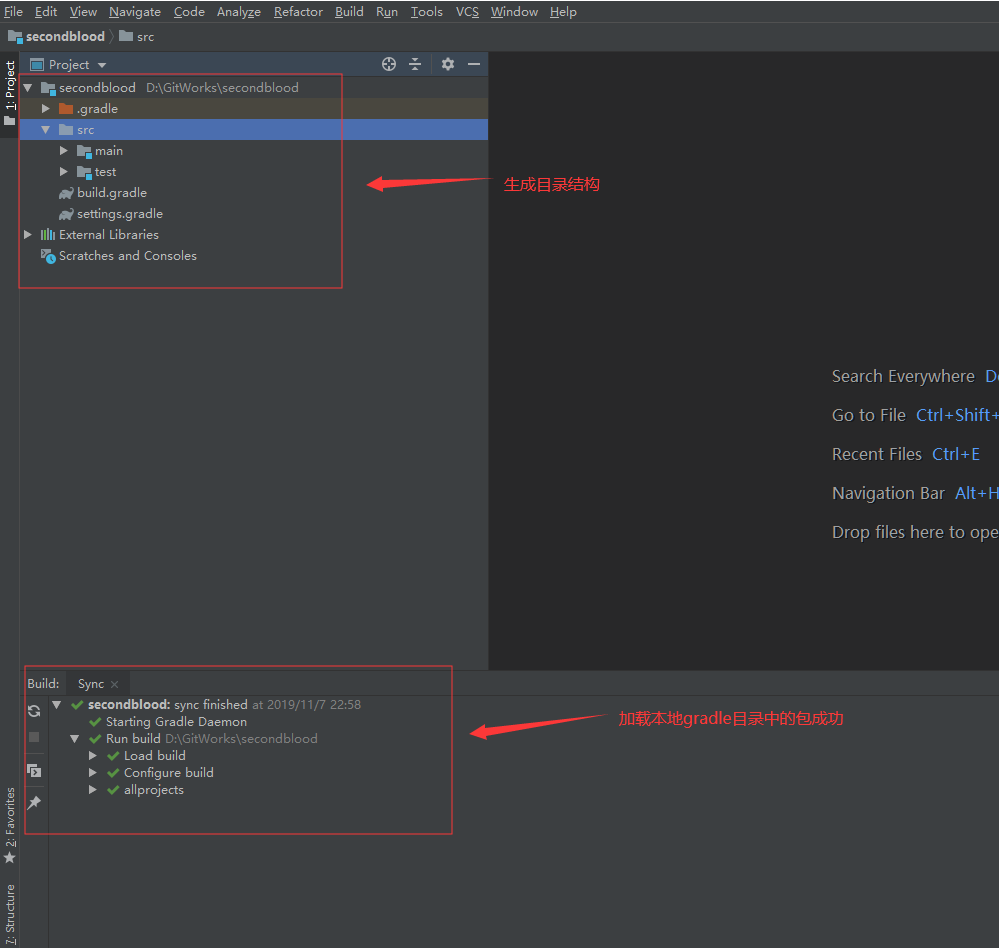999x948 pixels.
Task: Expand the test folder
Action: pyautogui.click(x=64, y=172)
